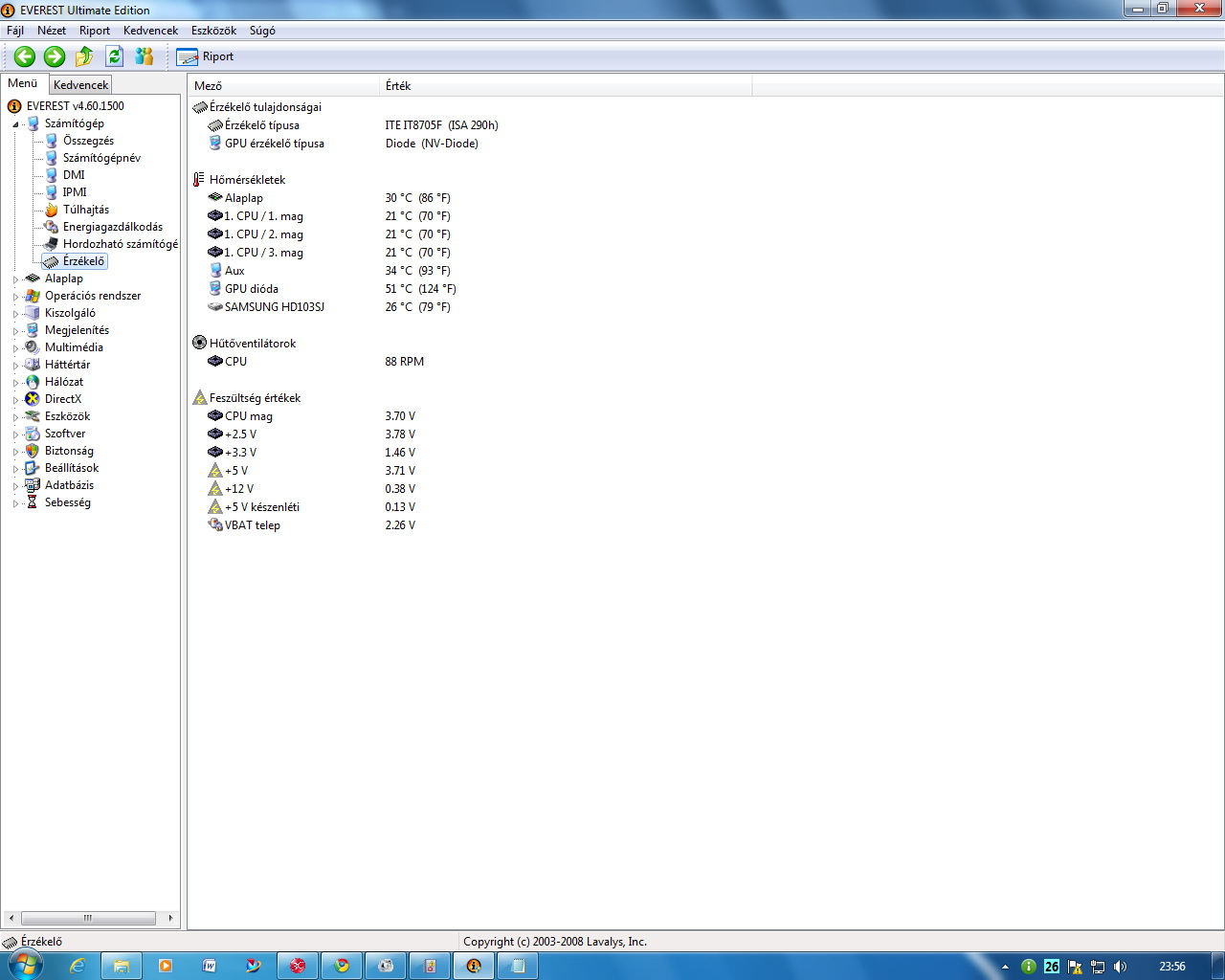The height and width of the screenshot is (980, 1225).
Task: Expand the Multimédia tree node
Action: pyautogui.click(x=15, y=348)
